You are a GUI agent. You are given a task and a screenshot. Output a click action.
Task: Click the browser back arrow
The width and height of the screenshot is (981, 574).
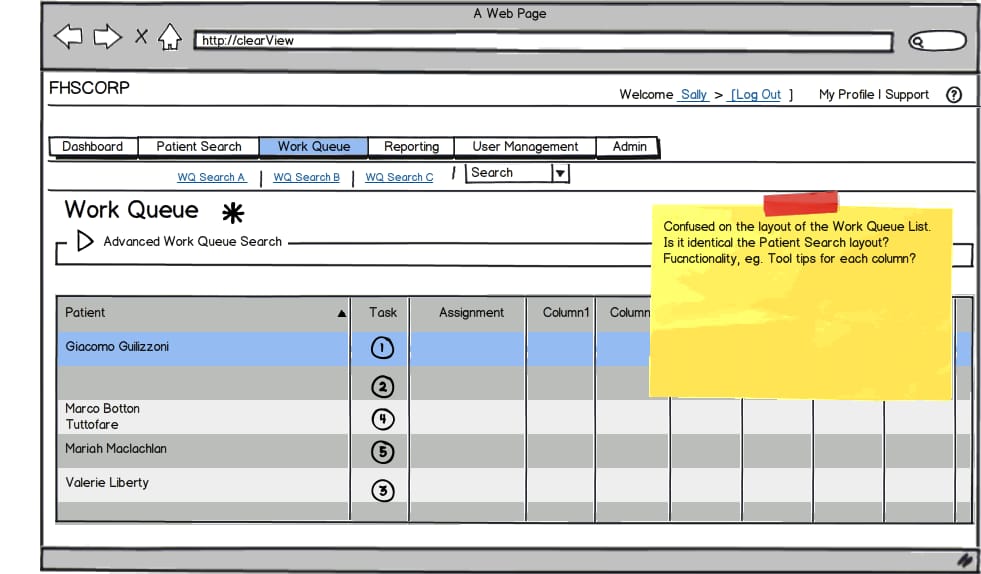pyautogui.click(x=69, y=36)
